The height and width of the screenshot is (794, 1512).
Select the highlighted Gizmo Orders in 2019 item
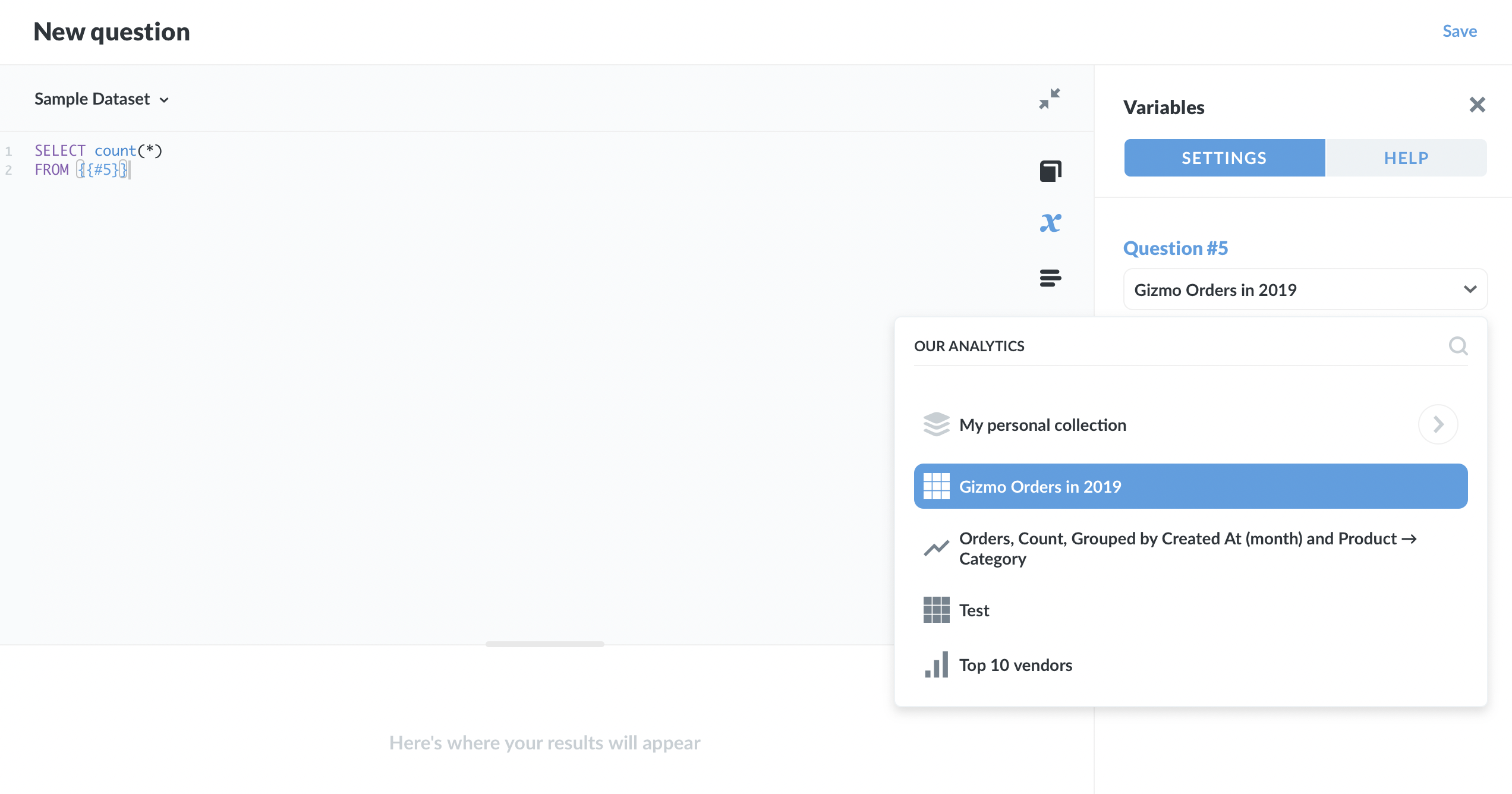pyautogui.click(x=1190, y=486)
